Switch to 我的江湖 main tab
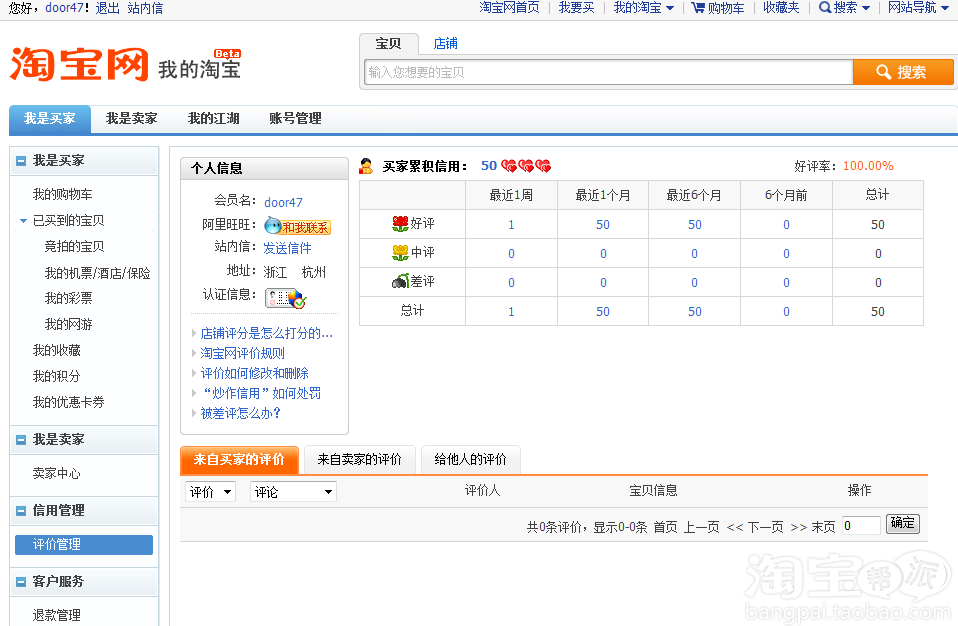 [213, 118]
